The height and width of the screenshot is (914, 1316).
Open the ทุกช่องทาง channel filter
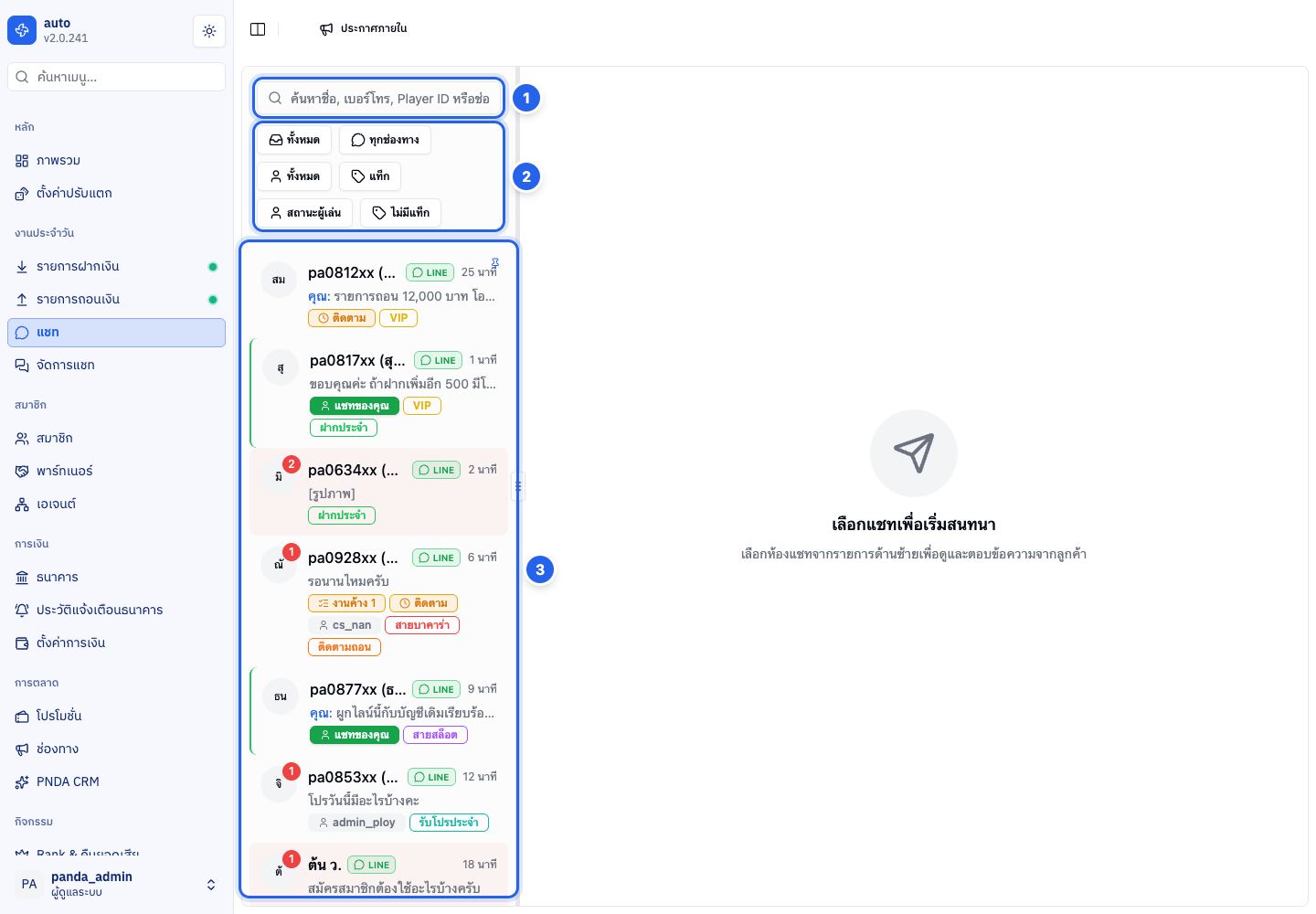[385, 140]
